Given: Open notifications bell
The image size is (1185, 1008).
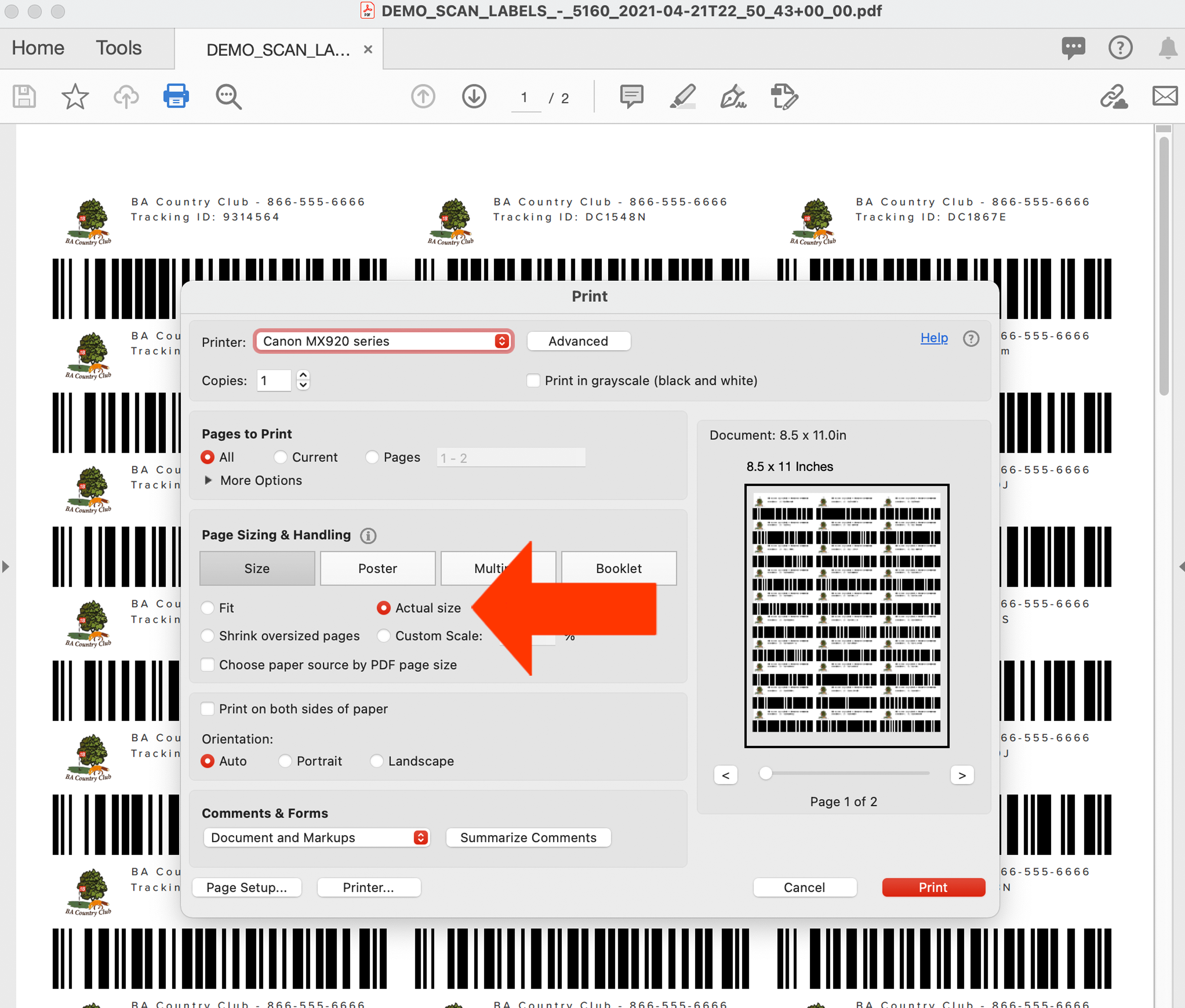Looking at the screenshot, I should [1167, 47].
